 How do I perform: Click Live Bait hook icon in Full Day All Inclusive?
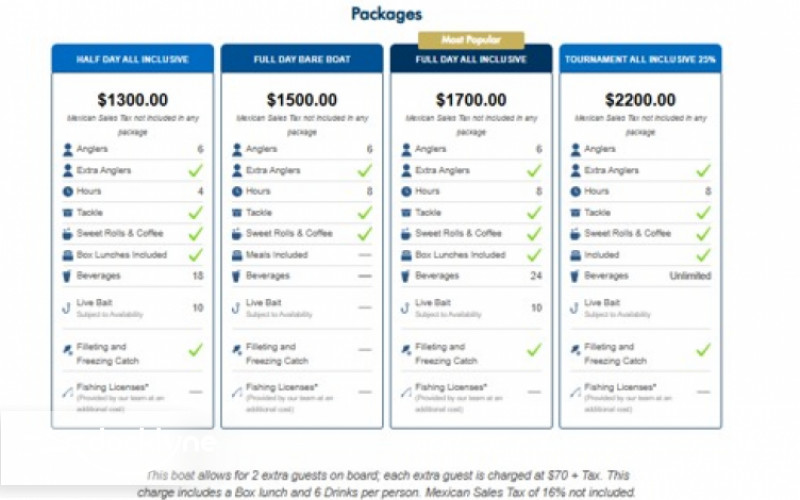pos(406,305)
